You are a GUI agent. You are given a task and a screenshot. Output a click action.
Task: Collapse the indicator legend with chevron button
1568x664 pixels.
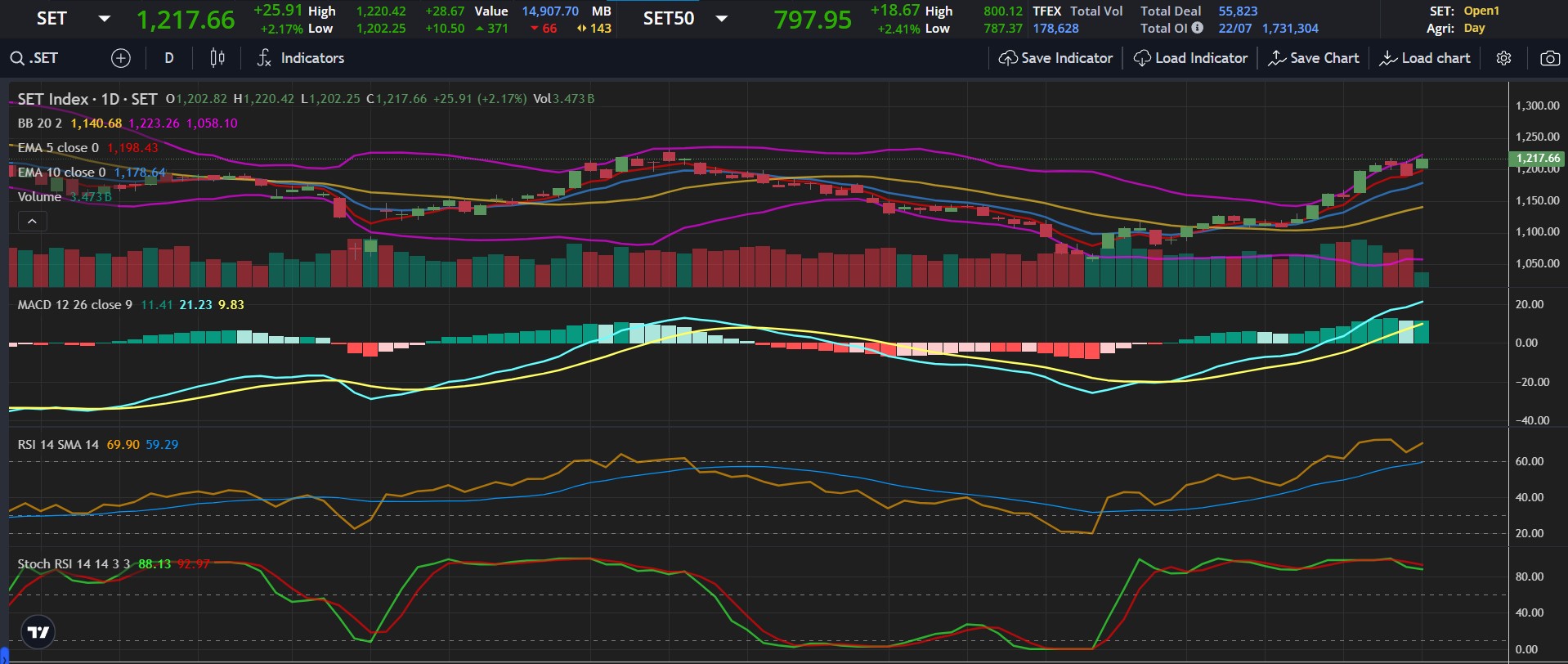pyautogui.click(x=33, y=222)
